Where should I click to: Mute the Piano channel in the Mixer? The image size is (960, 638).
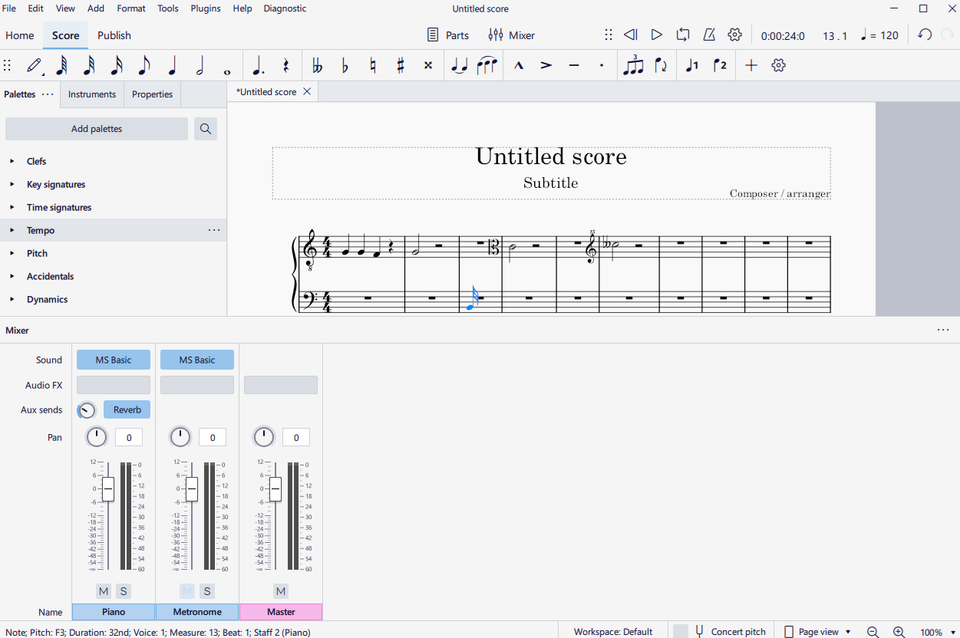coord(103,591)
